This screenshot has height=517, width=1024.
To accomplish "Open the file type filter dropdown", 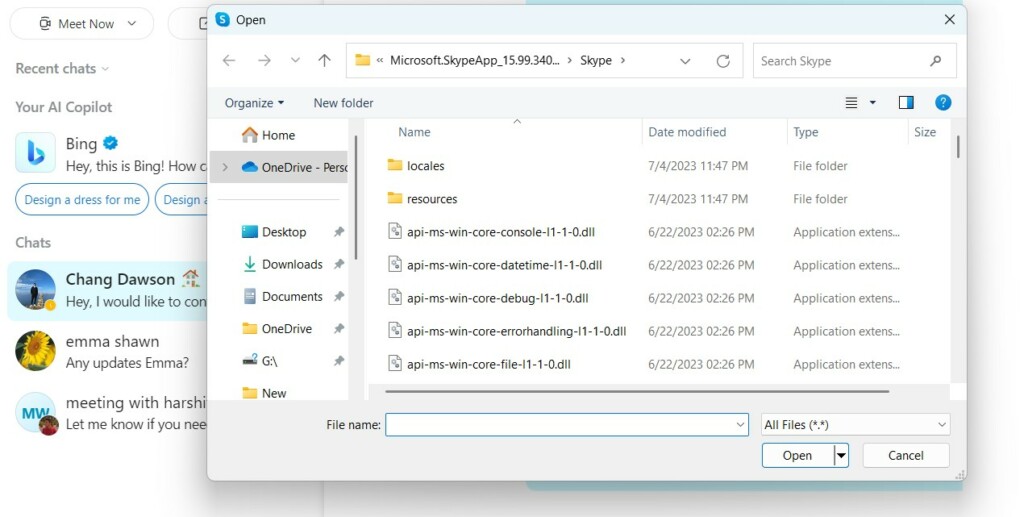I will 855,425.
